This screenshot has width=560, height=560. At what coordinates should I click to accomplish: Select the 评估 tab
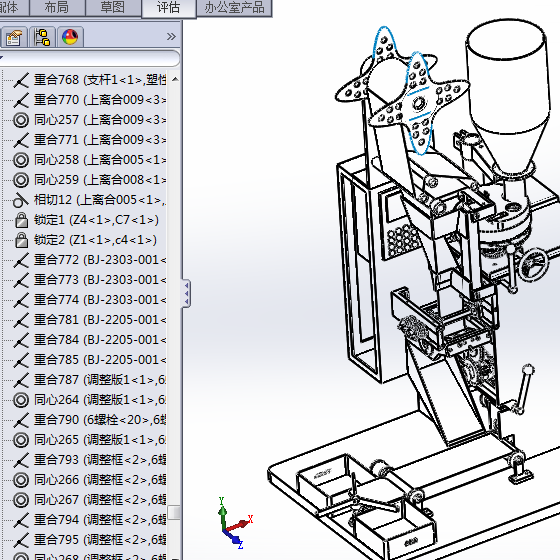tap(169, 8)
